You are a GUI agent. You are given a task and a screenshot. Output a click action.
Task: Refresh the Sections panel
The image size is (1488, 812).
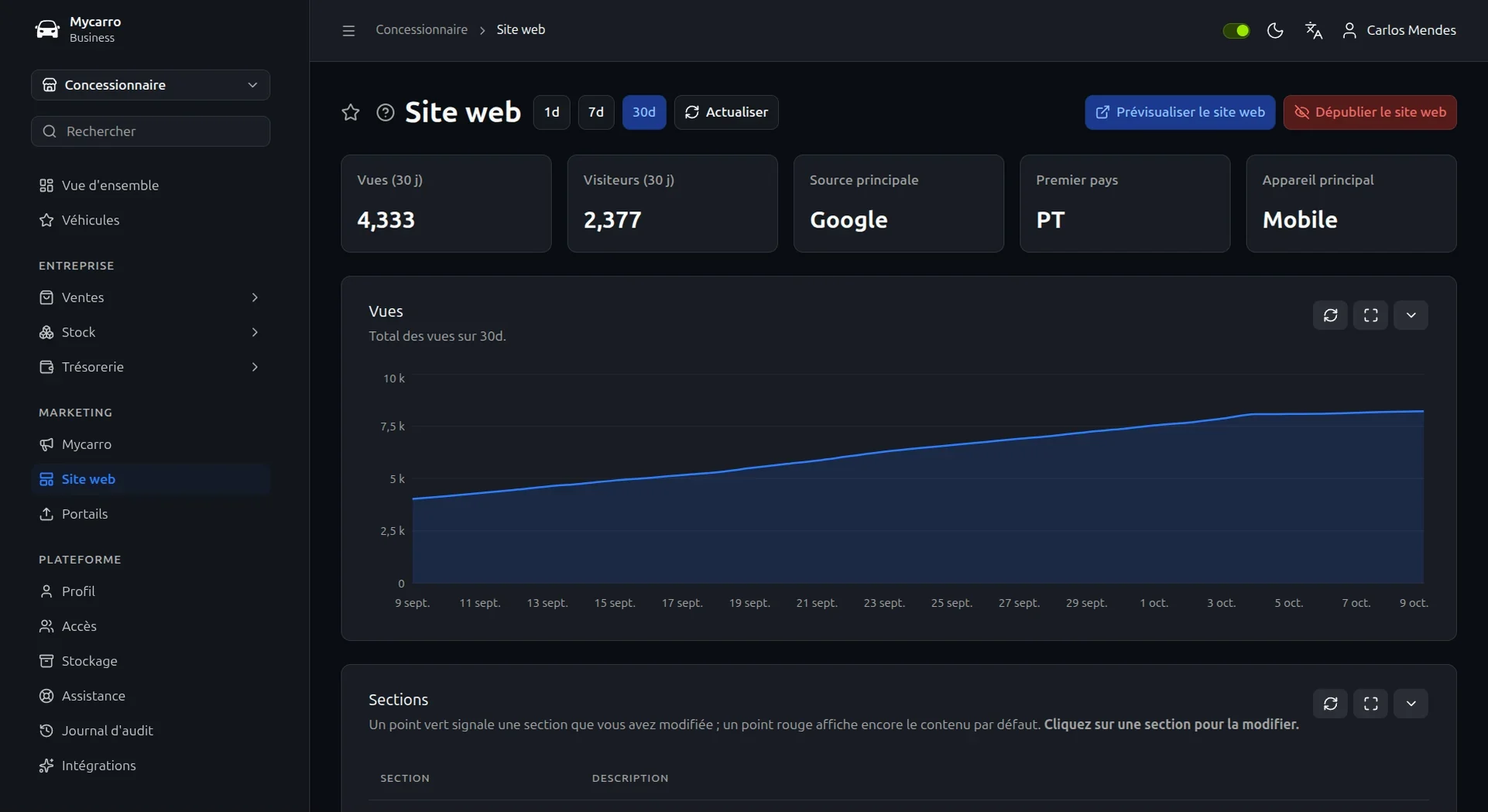pos(1331,704)
